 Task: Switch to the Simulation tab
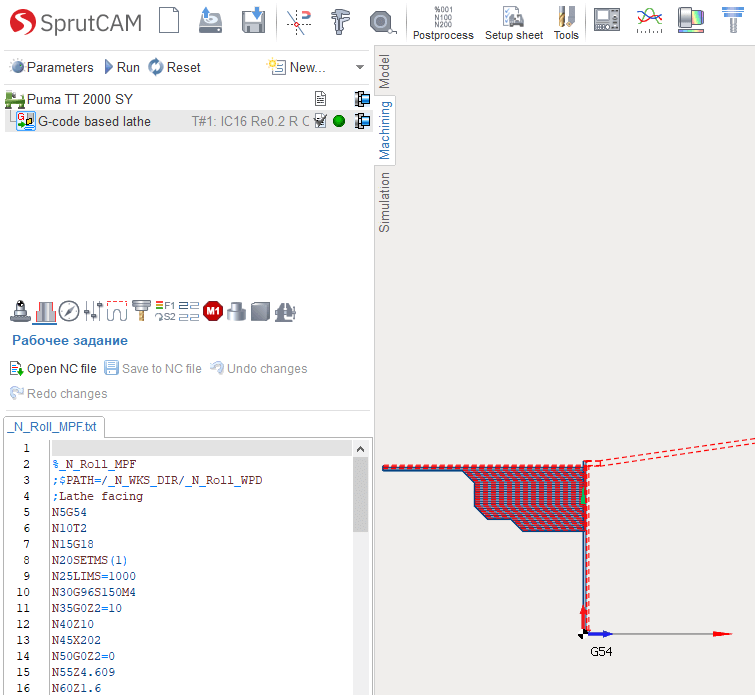click(x=384, y=202)
